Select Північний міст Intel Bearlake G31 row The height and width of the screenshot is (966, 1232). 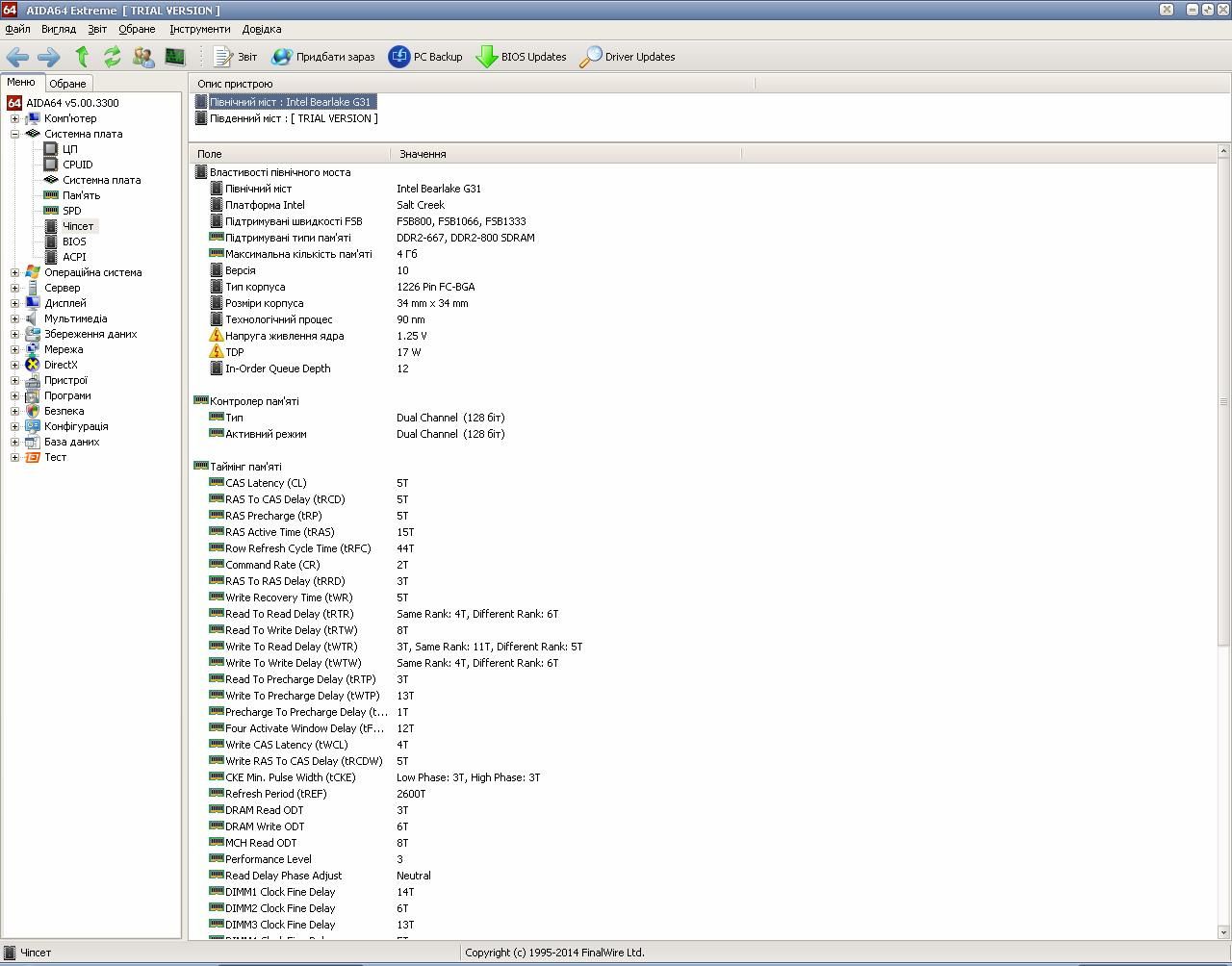(x=284, y=102)
